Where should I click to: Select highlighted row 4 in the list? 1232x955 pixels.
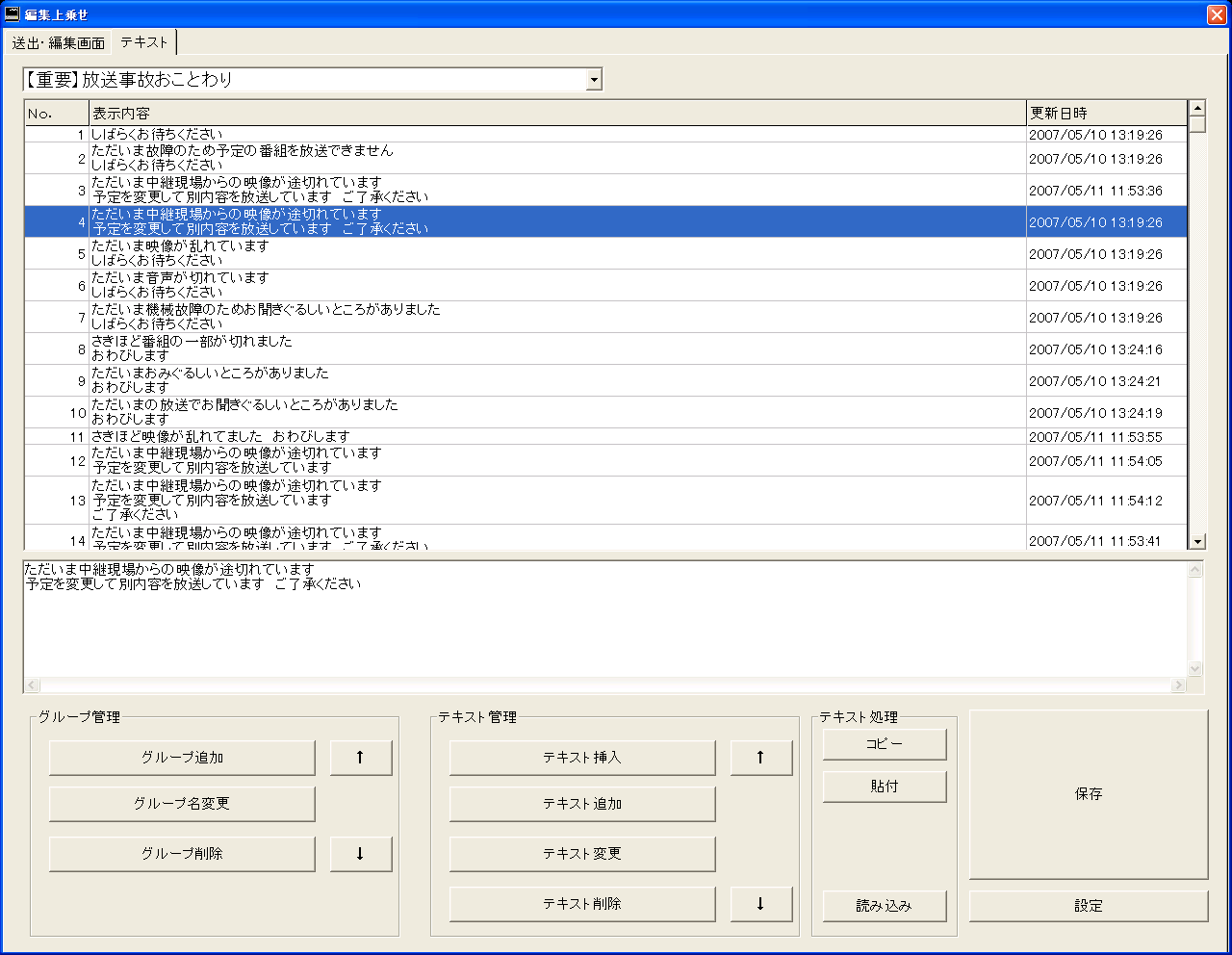pos(605,221)
